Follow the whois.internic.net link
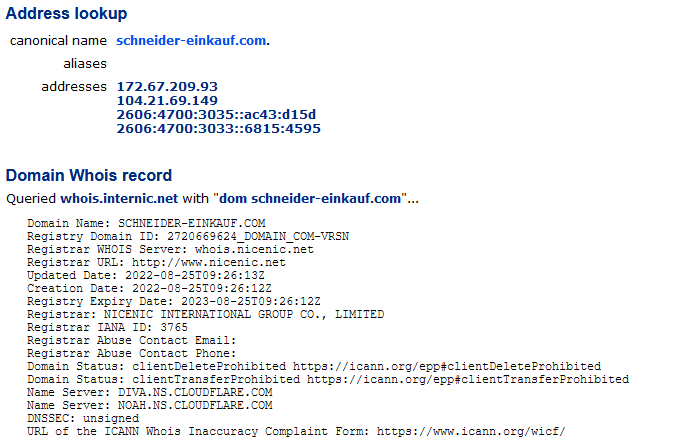Screen dimensions: 673x440 click(119, 199)
